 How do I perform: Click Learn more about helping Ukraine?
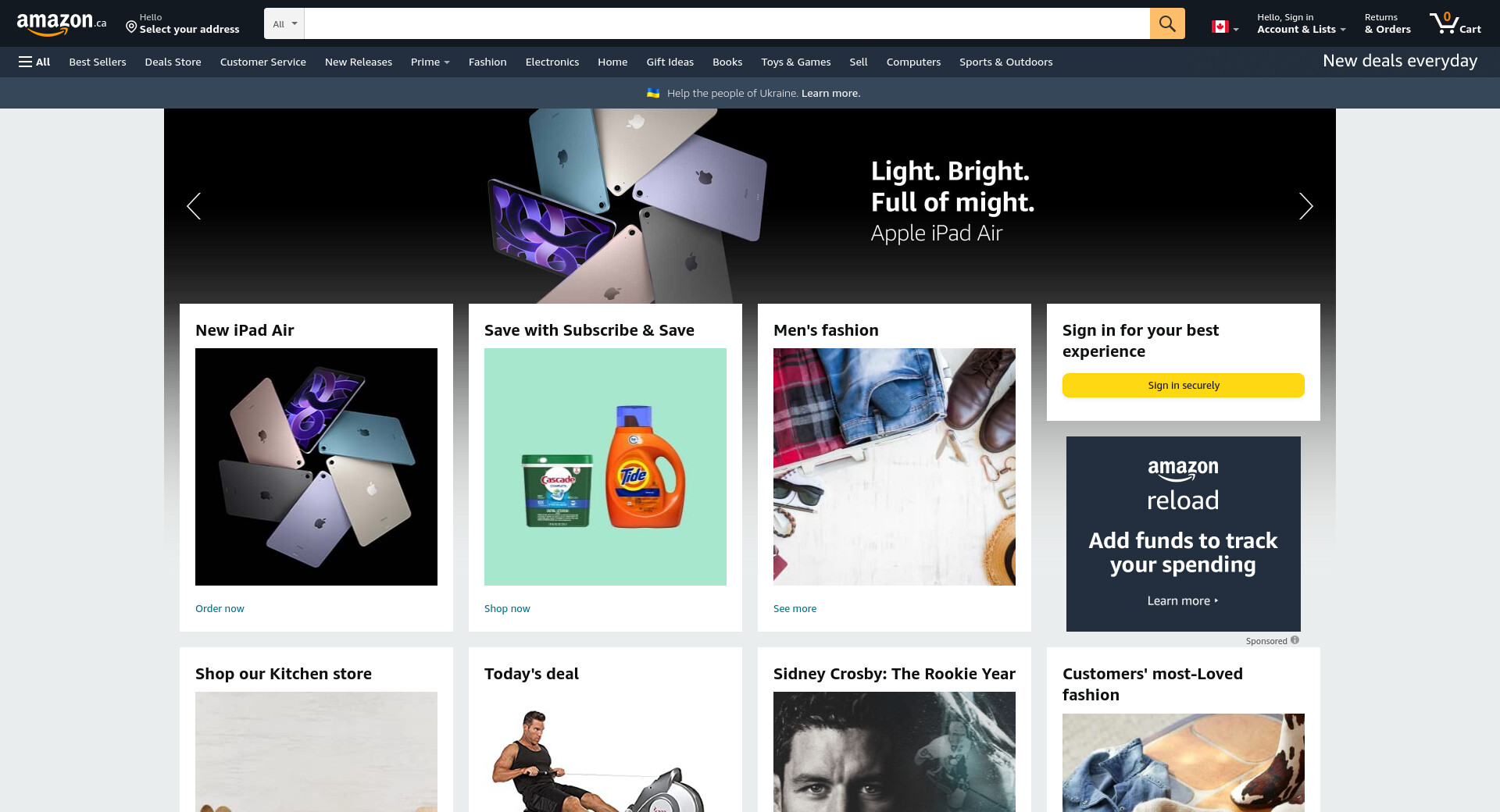[830, 93]
